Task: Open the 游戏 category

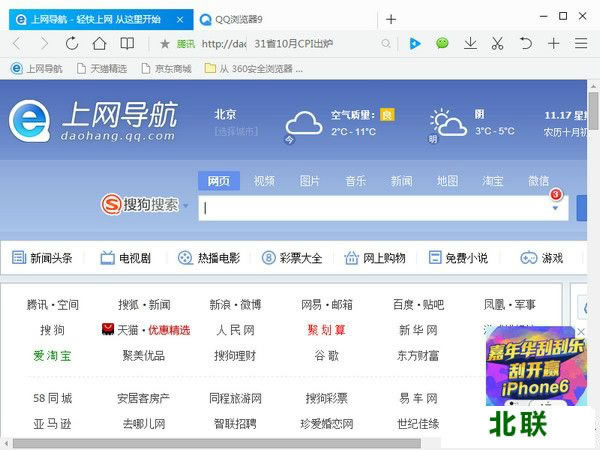Action: pos(541,258)
